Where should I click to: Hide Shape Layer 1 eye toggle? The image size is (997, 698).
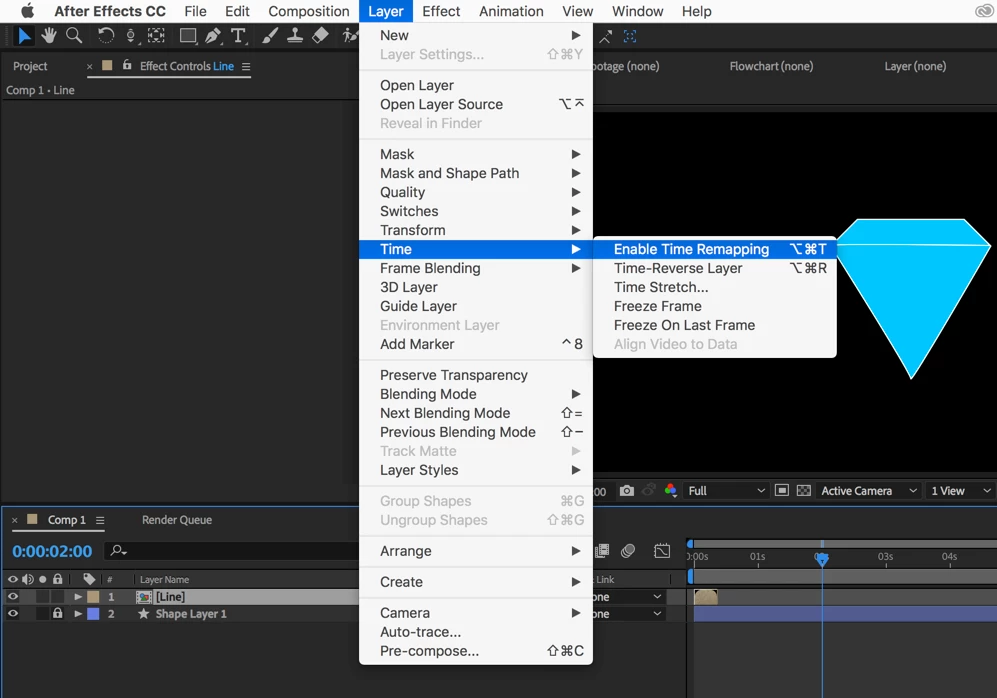click(13, 613)
